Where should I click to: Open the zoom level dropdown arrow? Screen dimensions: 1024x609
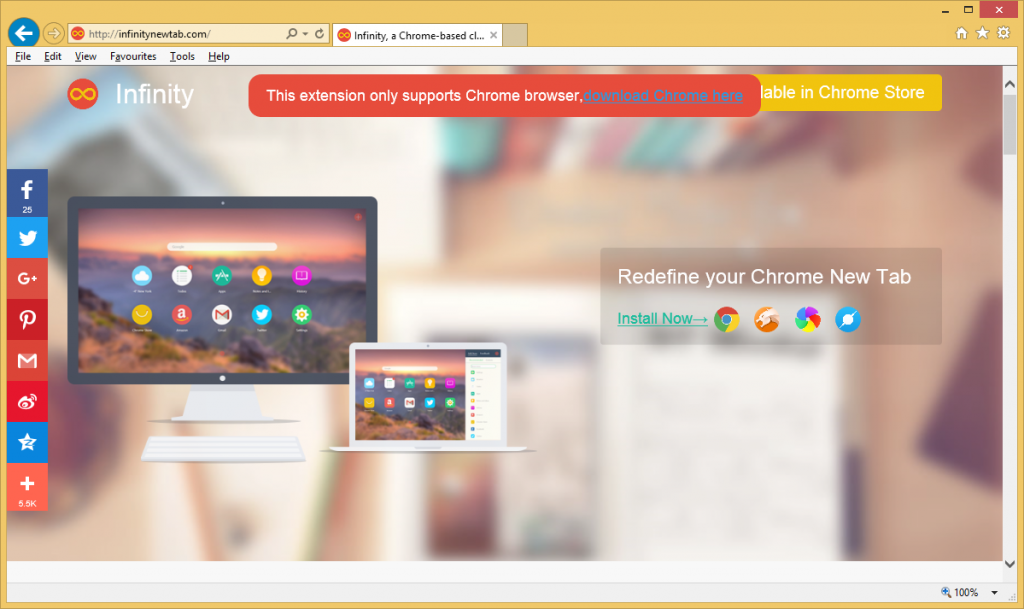995,593
